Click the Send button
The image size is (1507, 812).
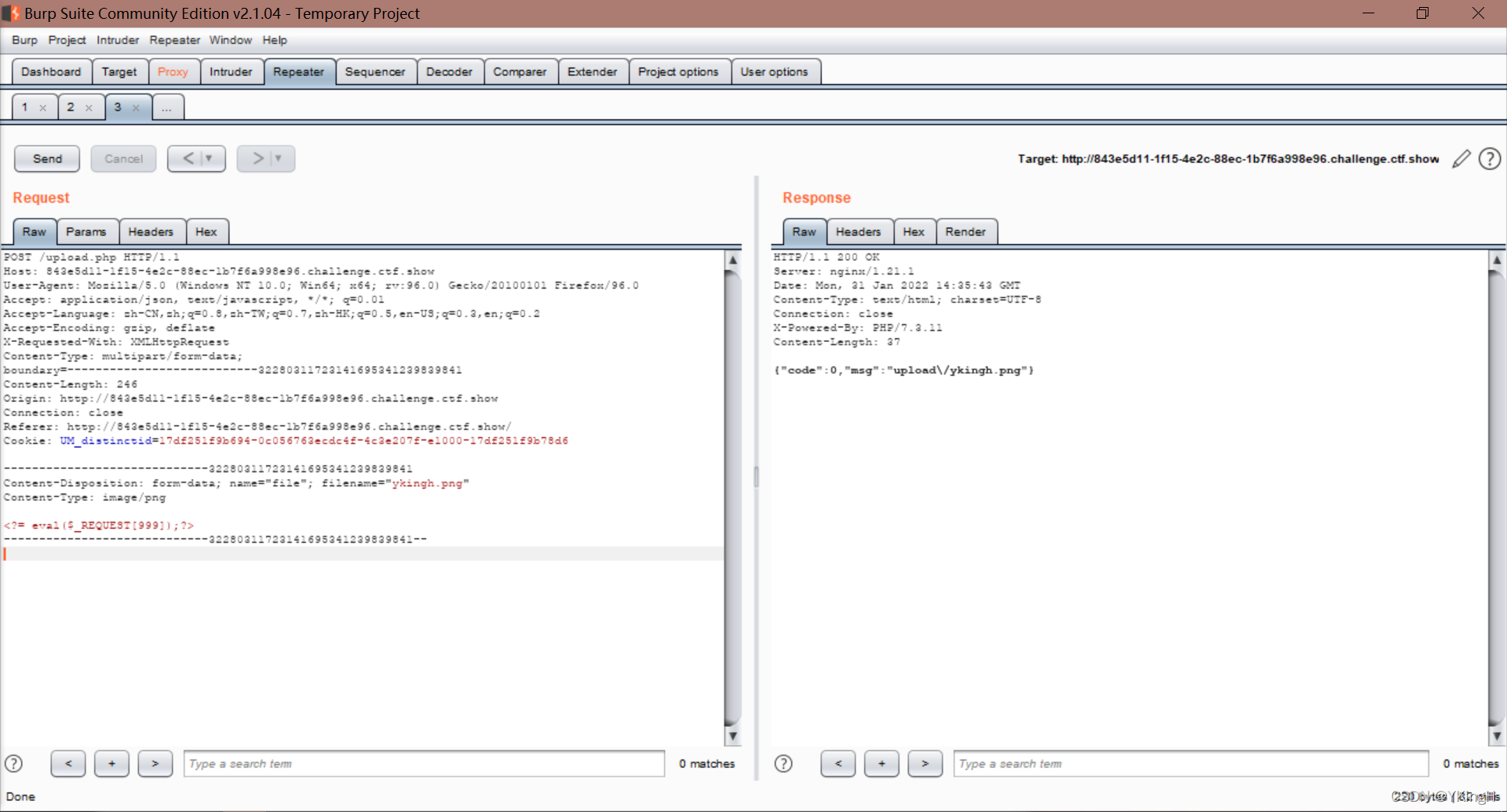pyautogui.click(x=47, y=158)
